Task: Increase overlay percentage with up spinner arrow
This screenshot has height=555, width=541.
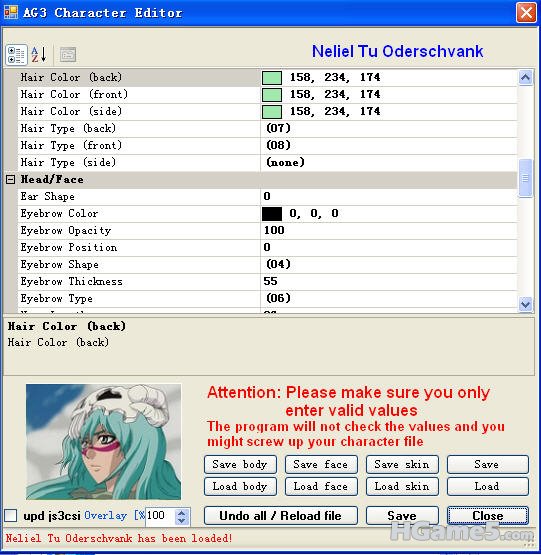Action: point(182,512)
